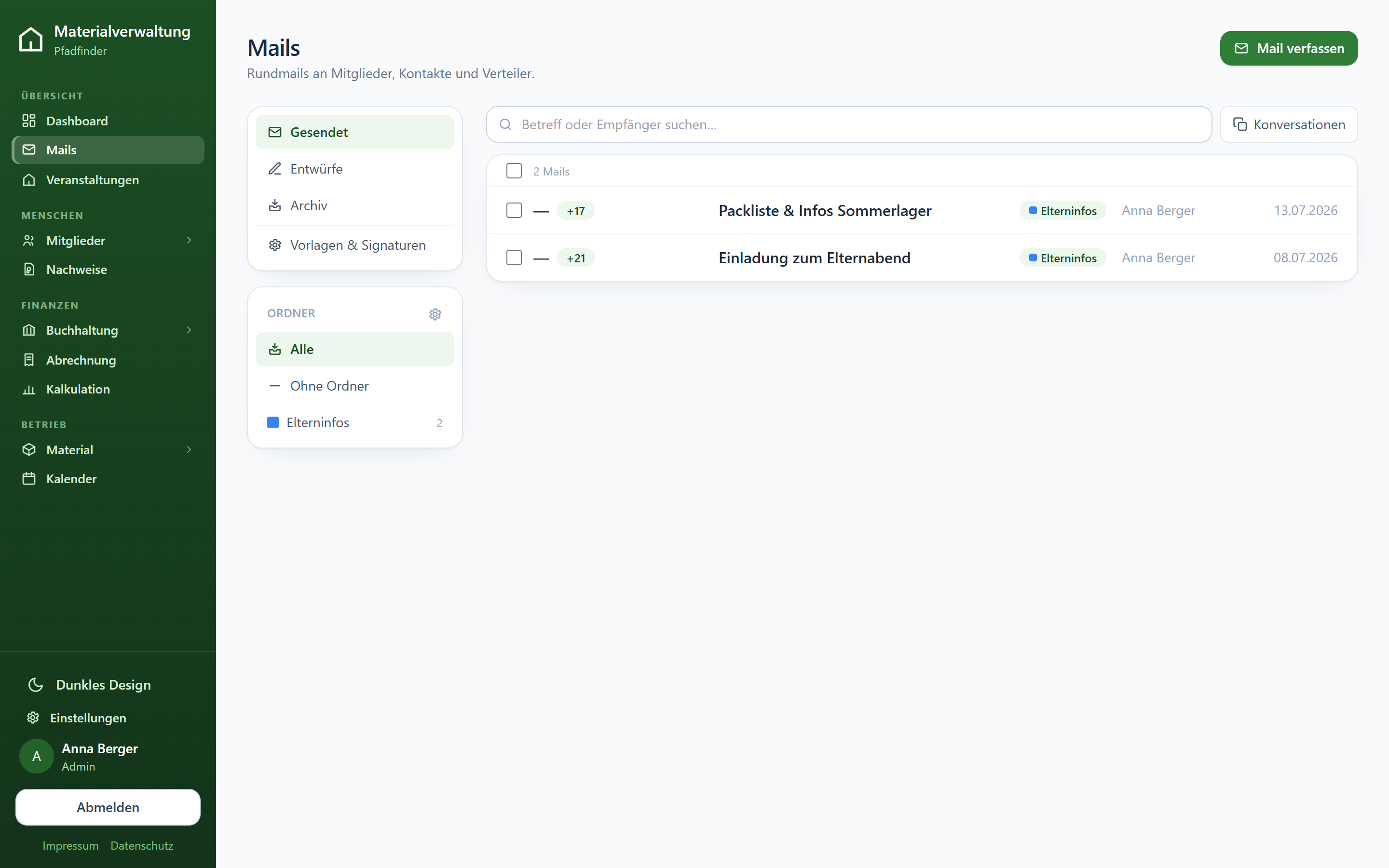This screenshot has width=1389, height=868.
Task: Open folder settings gear in Ordner panel
Action: pos(435,314)
